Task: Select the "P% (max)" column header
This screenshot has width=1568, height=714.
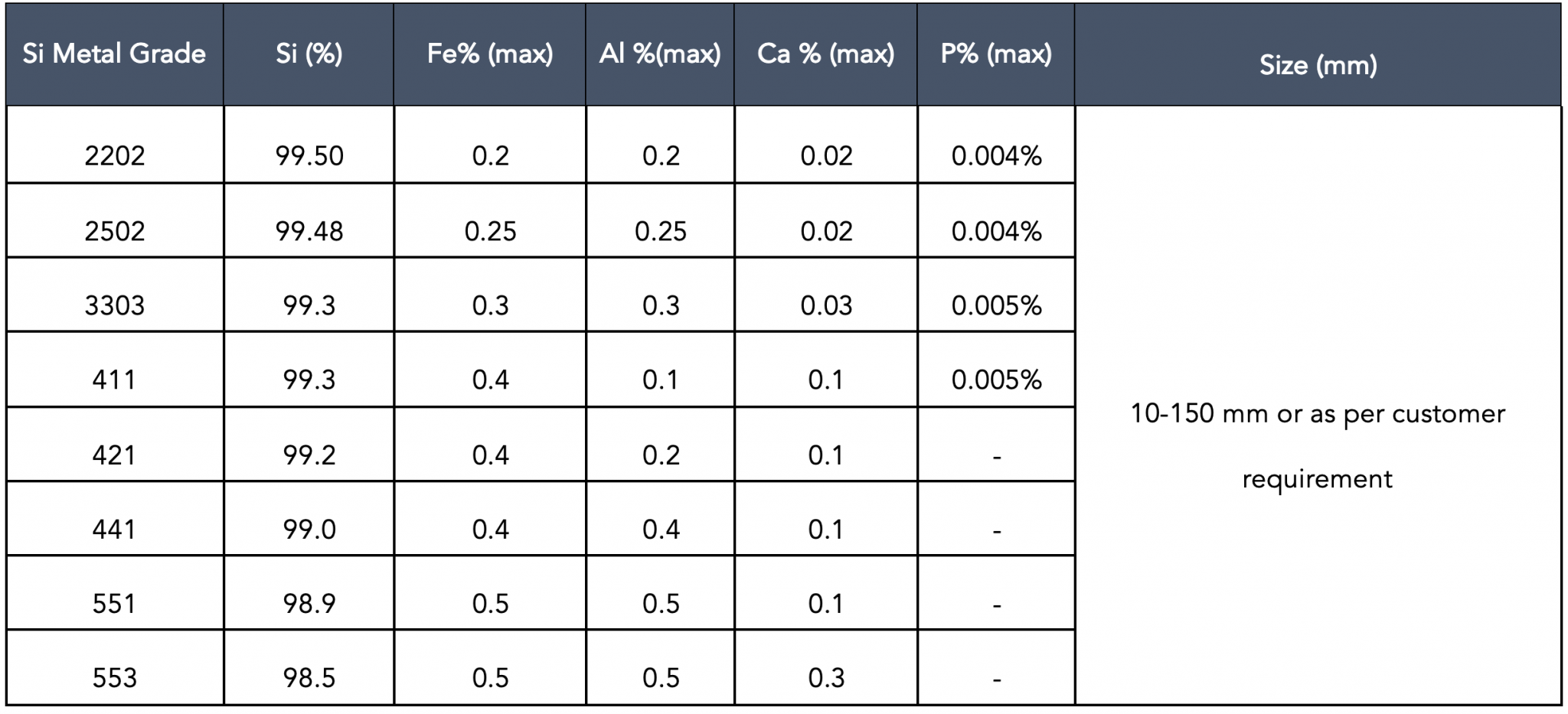Action: [996, 54]
